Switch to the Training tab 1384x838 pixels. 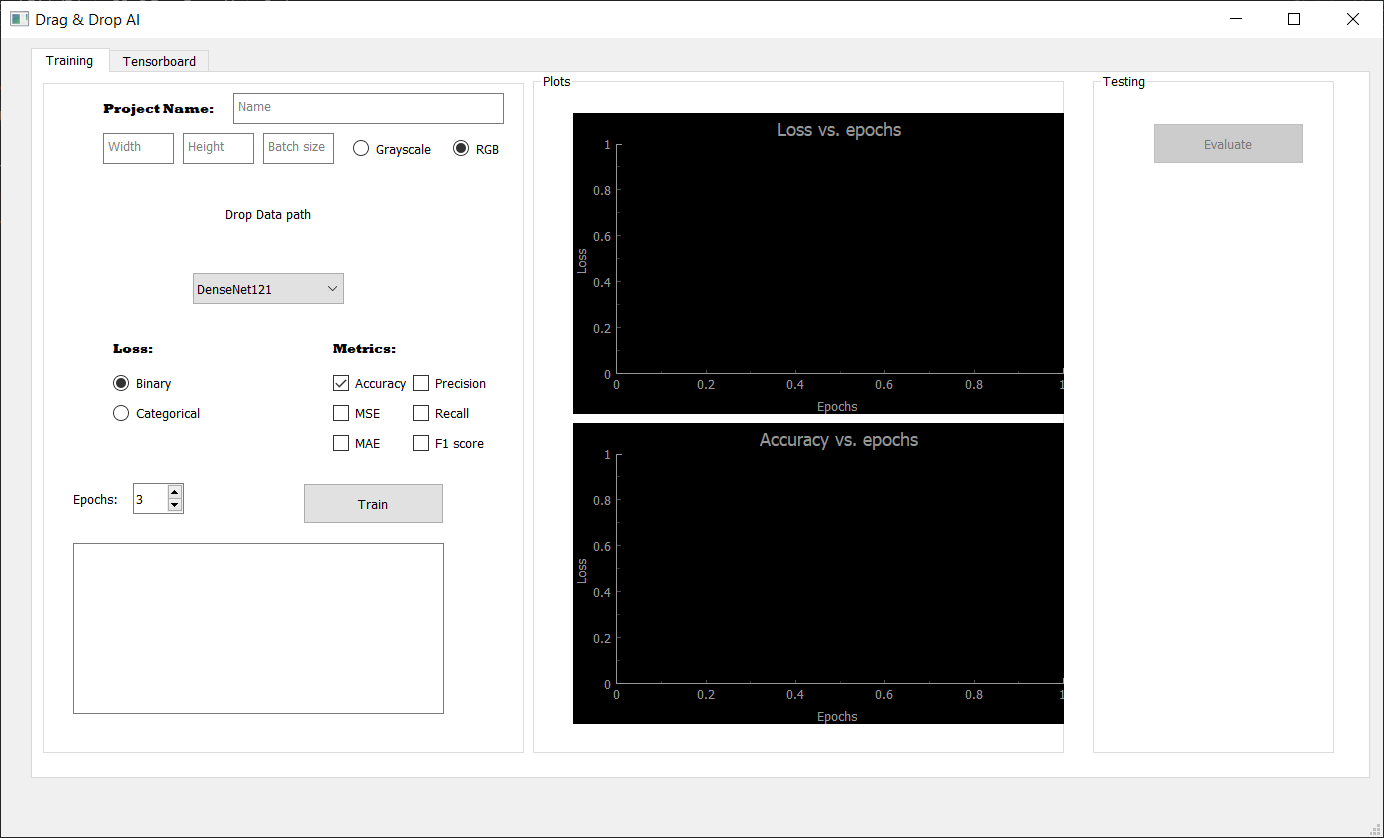tap(70, 61)
